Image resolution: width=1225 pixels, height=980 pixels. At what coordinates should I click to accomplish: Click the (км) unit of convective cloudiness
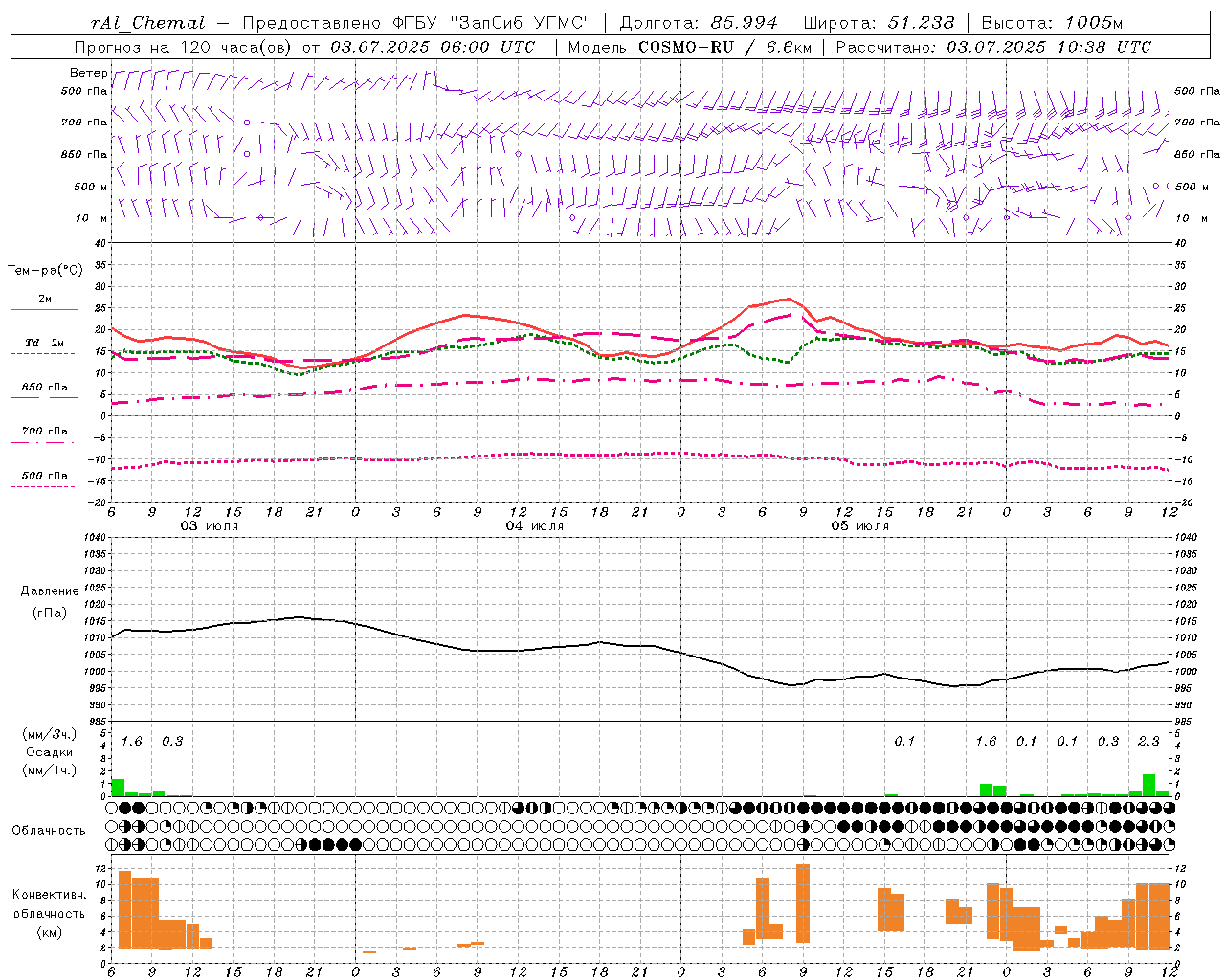(x=50, y=932)
